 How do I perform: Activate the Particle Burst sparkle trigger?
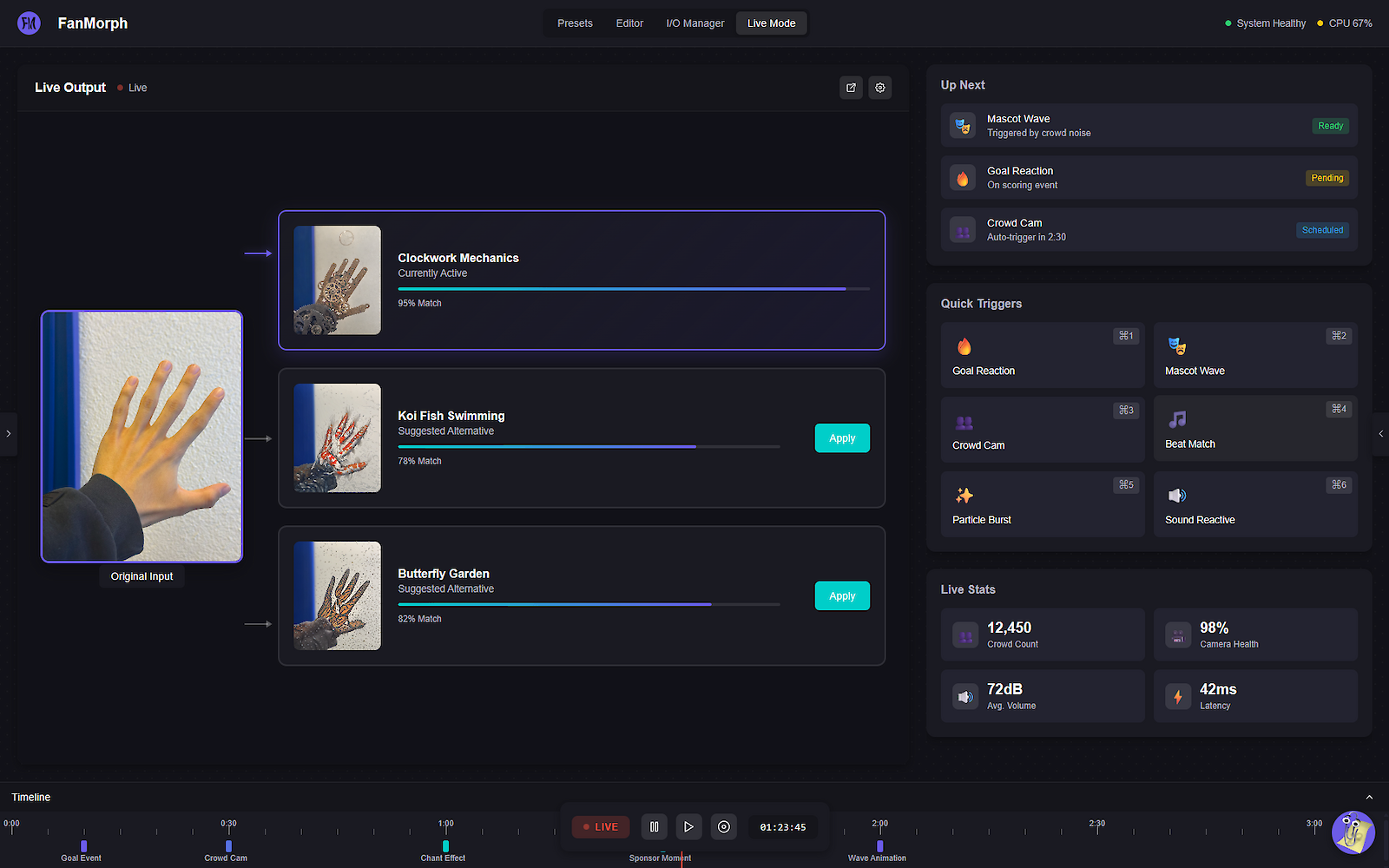pos(1042,504)
